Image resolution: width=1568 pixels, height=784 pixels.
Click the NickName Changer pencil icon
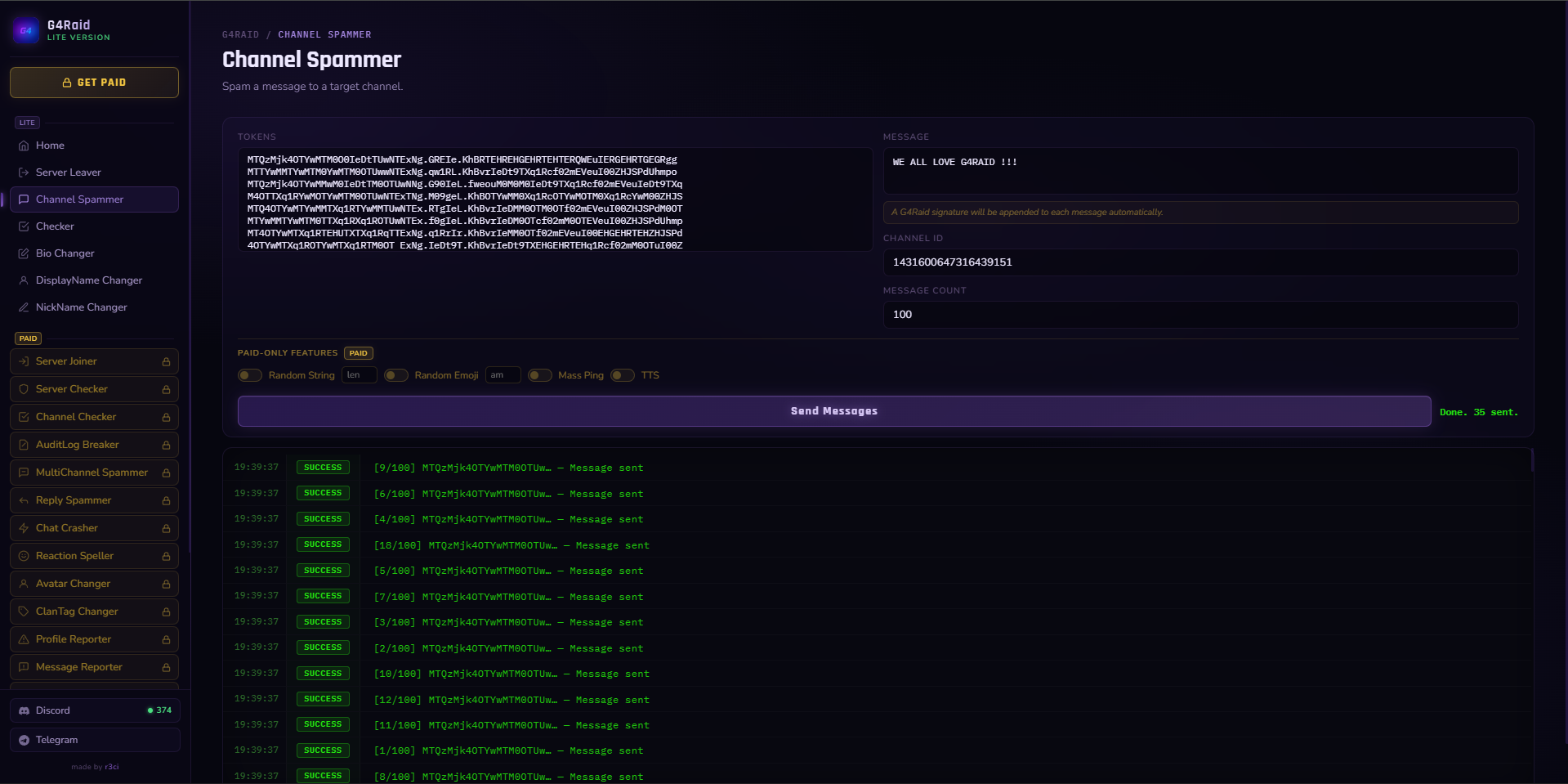coord(24,307)
